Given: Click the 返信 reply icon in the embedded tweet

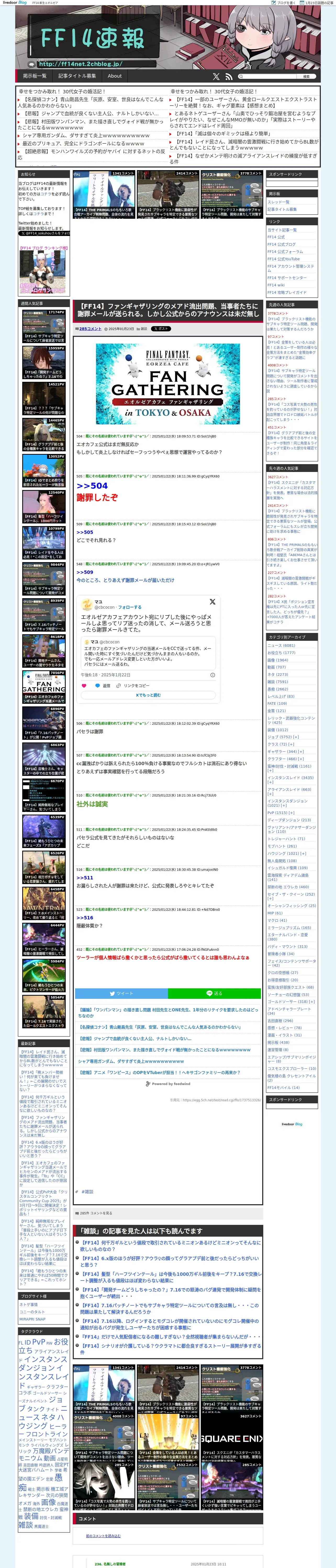Looking at the screenshot, I should 102,685.
